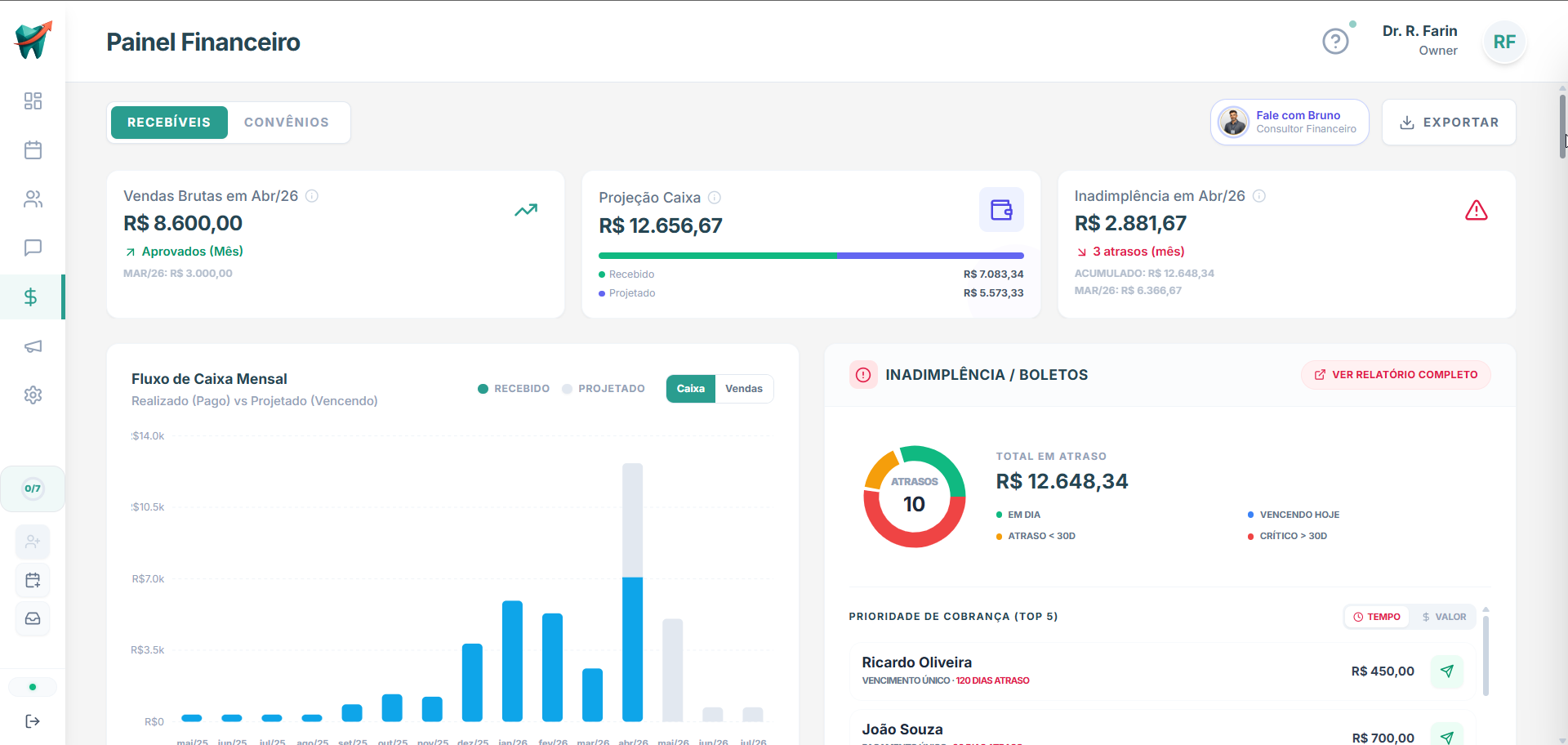
Task: Select Caixa chart toggle
Action: 691,389
